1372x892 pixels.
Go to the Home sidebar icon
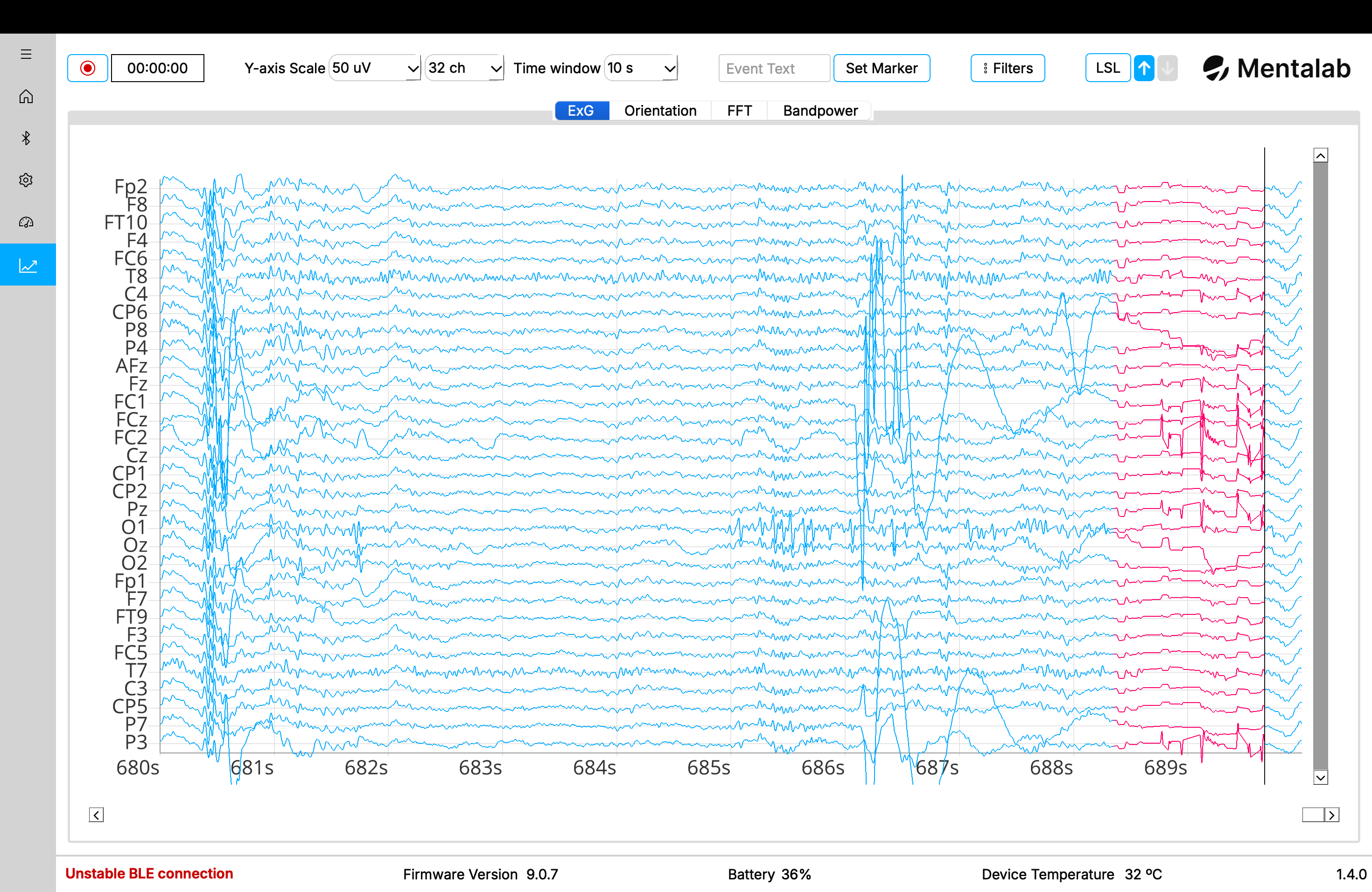tap(26, 96)
